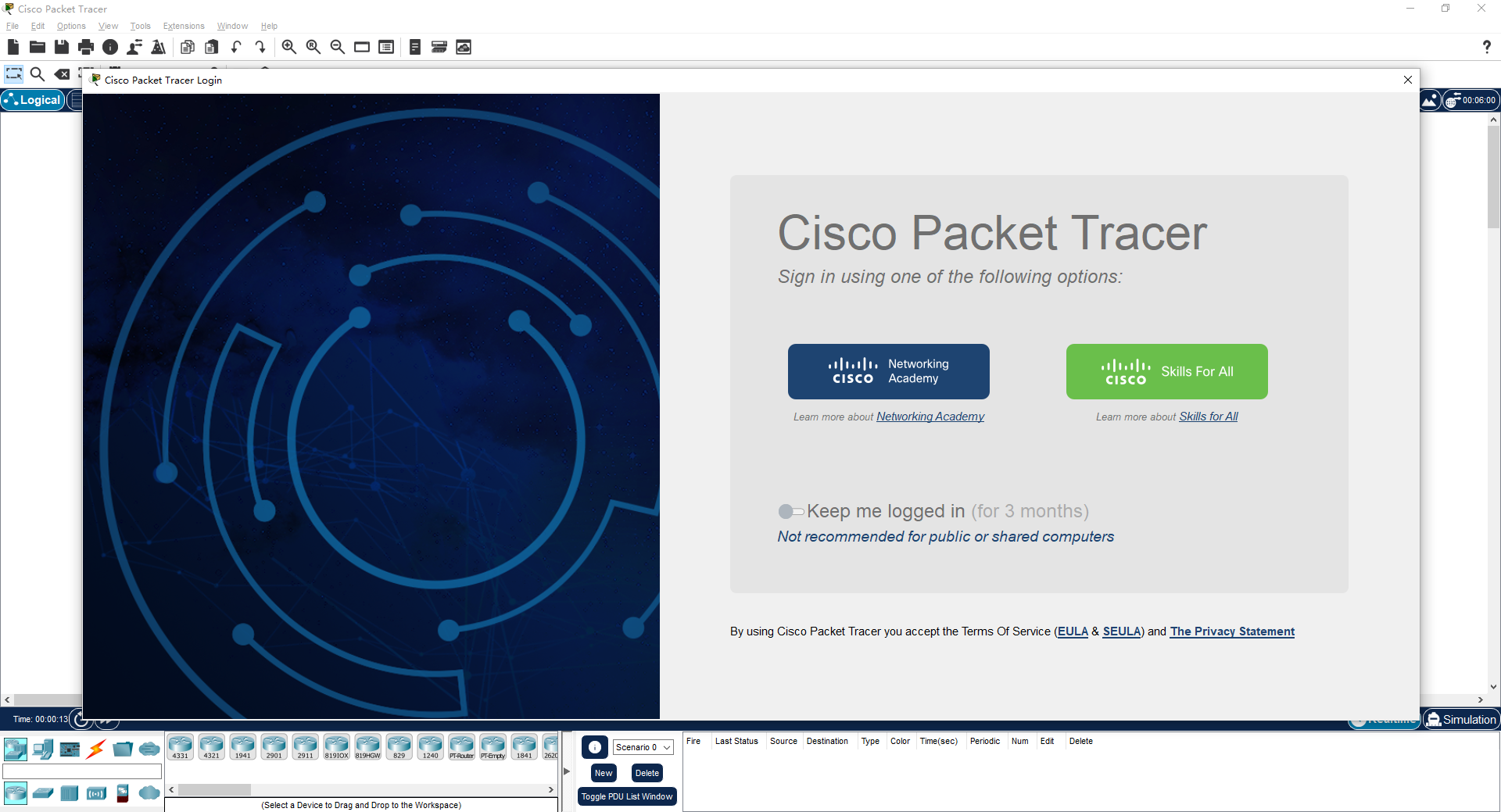The image size is (1501, 812).
Task: Toggle the Logical workspace view
Action: tap(33, 100)
